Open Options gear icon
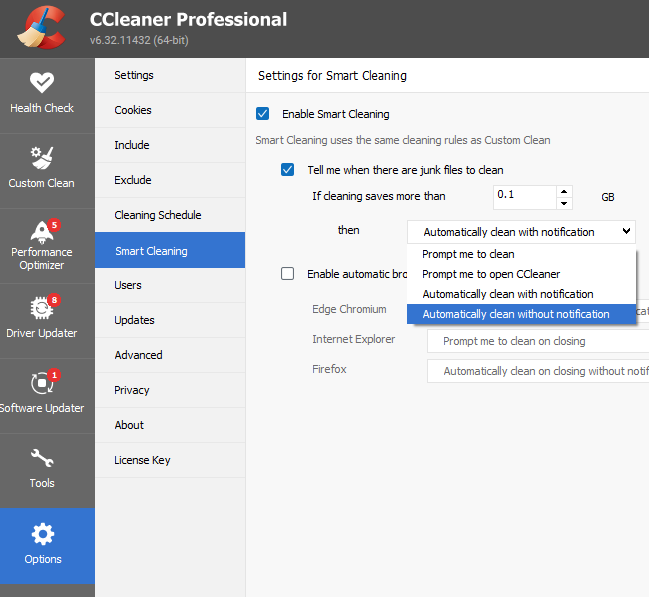This screenshot has width=649, height=597. (43, 534)
